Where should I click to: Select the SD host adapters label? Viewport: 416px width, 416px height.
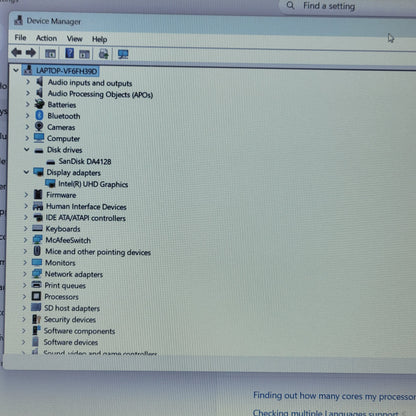(72, 308)
